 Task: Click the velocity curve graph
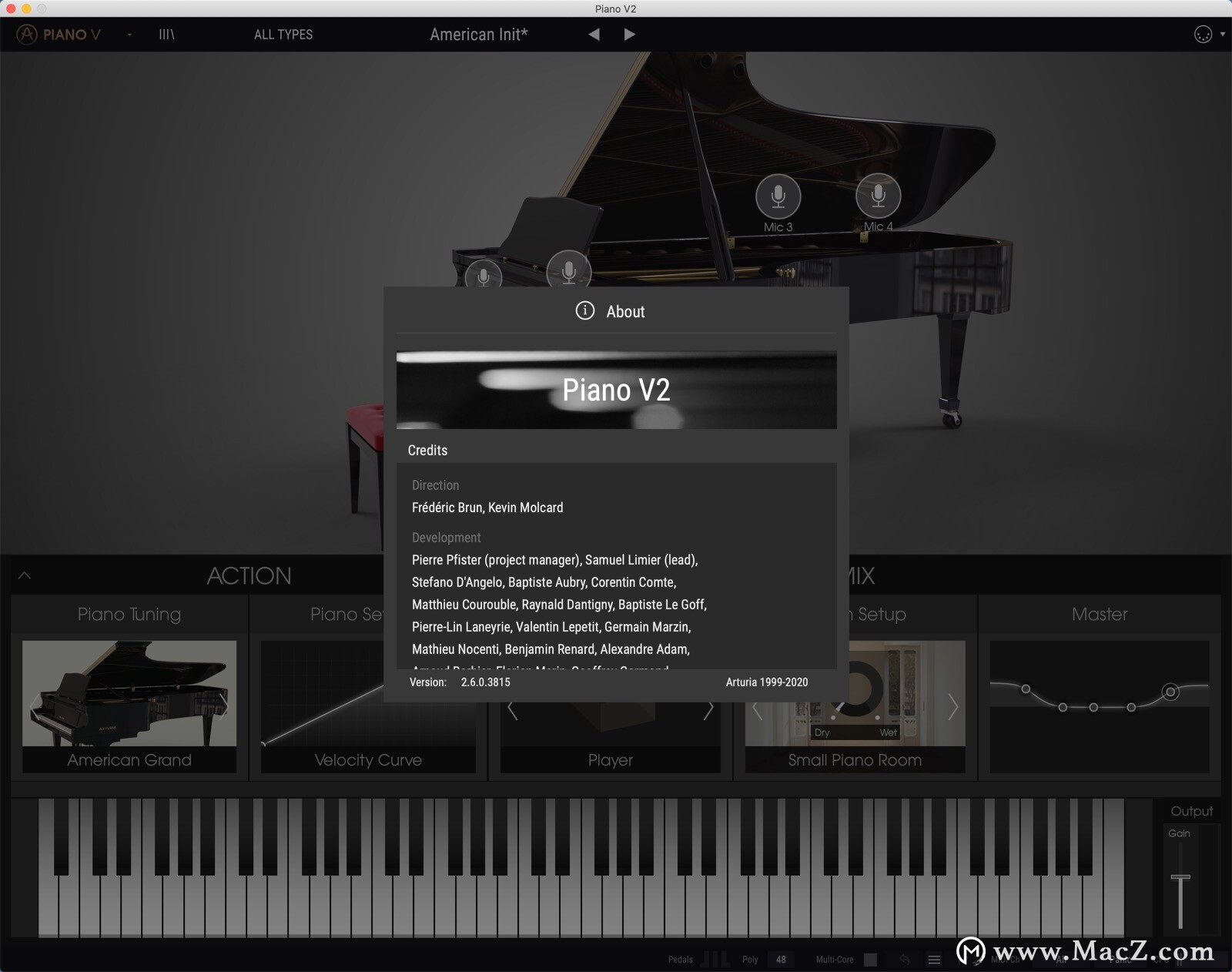[323, 693]
